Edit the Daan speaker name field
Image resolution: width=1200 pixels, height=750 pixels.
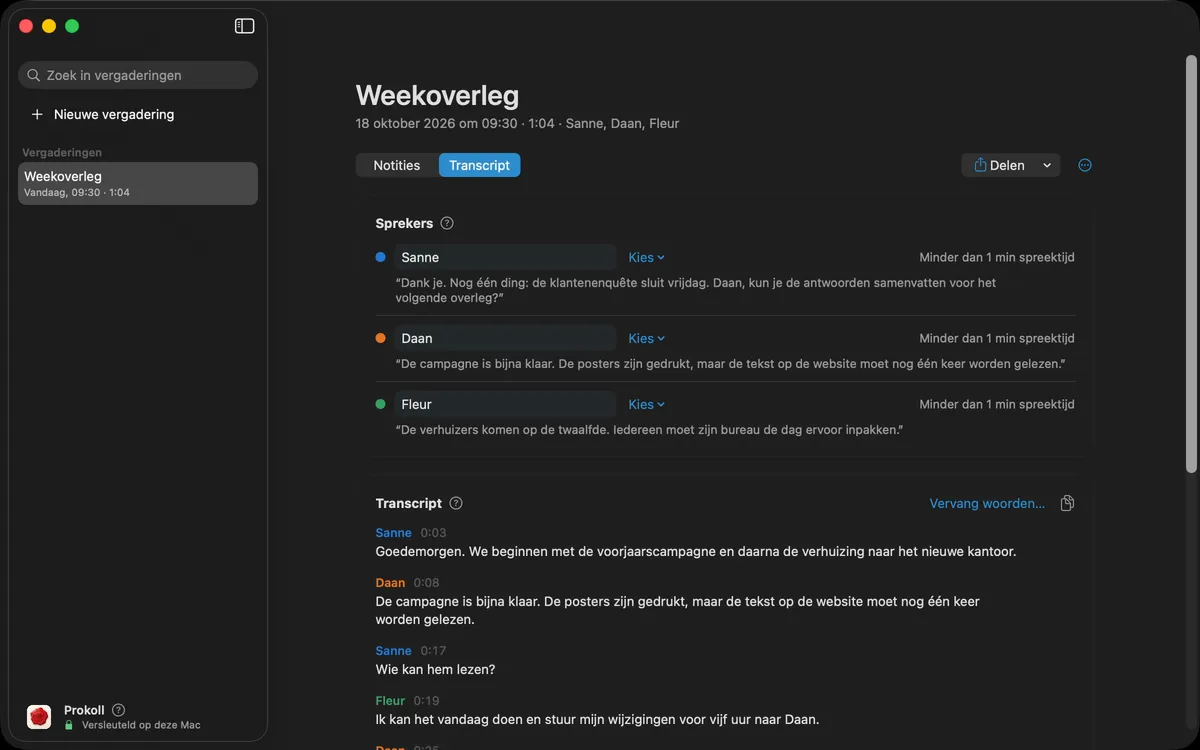pos(505,338)
